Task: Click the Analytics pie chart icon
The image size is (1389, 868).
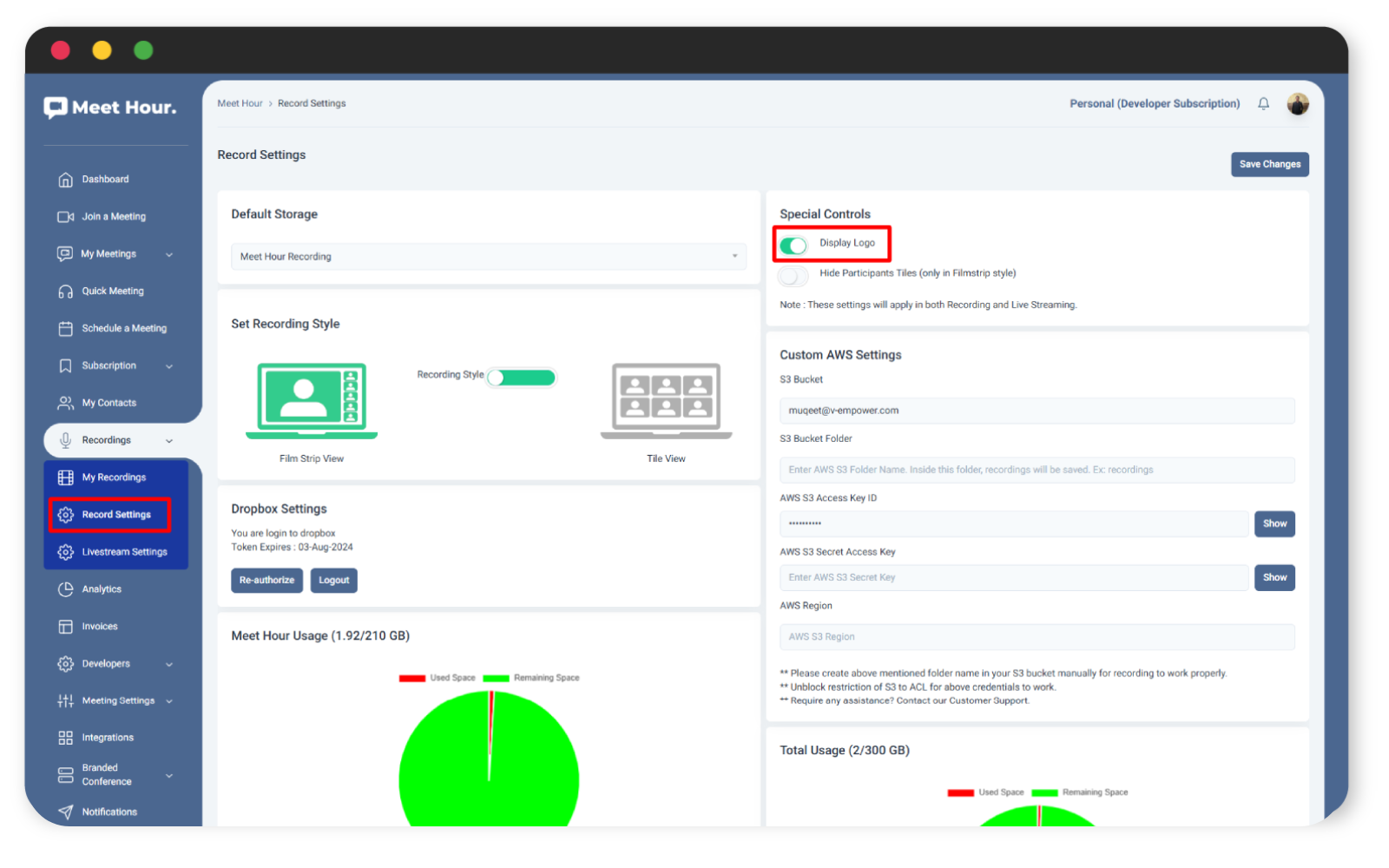Action: pyautogui.click(x=65, y=589)
